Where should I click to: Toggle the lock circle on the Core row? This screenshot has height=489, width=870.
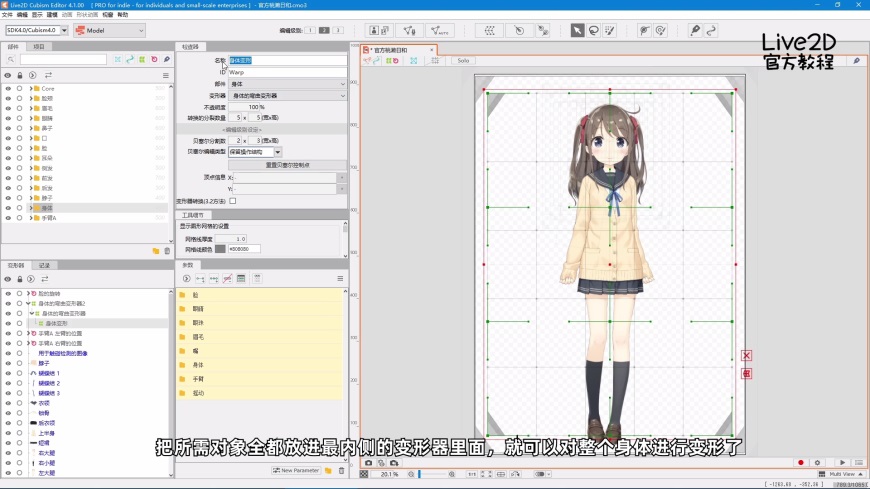[19, 89]
